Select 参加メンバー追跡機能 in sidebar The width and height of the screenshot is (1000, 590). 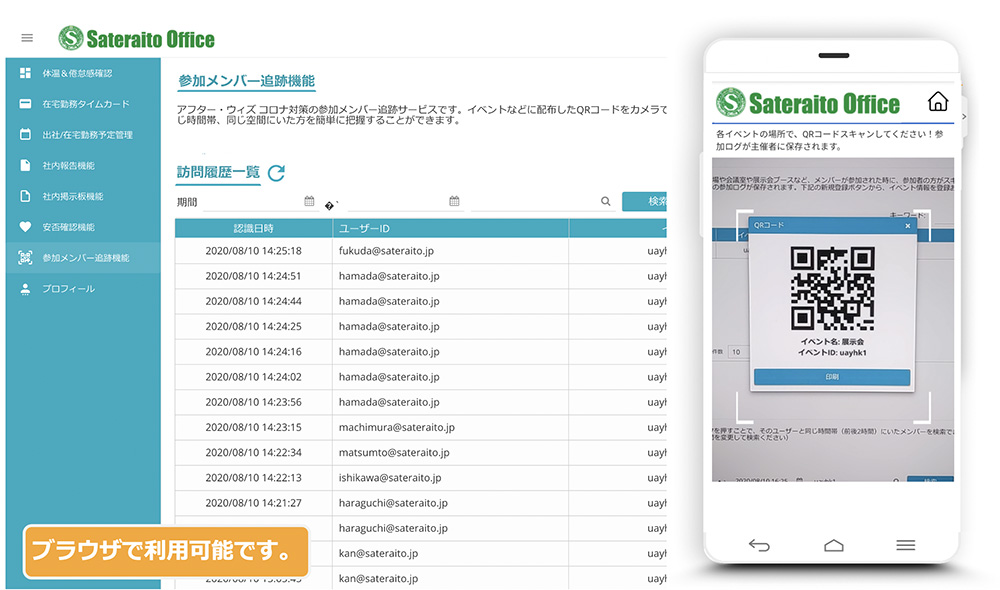pyautogui.click(x=84, y=258)
